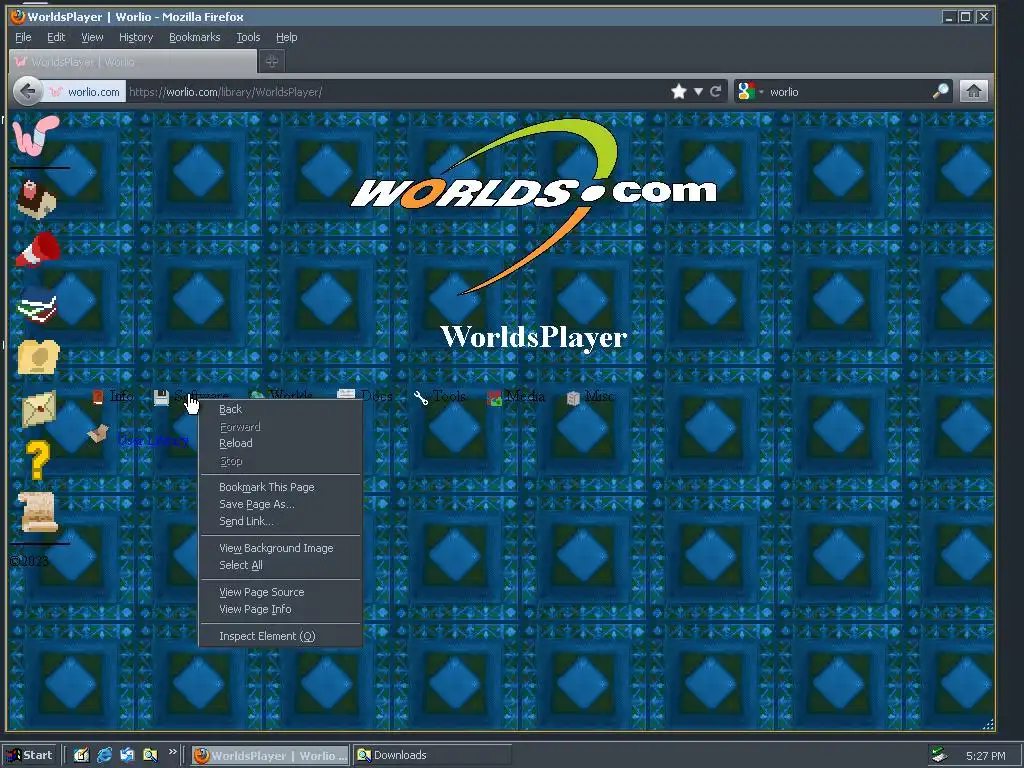Viewport: 1024px width, 768px height.
Task: Click the document icon beside Docs
Action: click(345, 395)
